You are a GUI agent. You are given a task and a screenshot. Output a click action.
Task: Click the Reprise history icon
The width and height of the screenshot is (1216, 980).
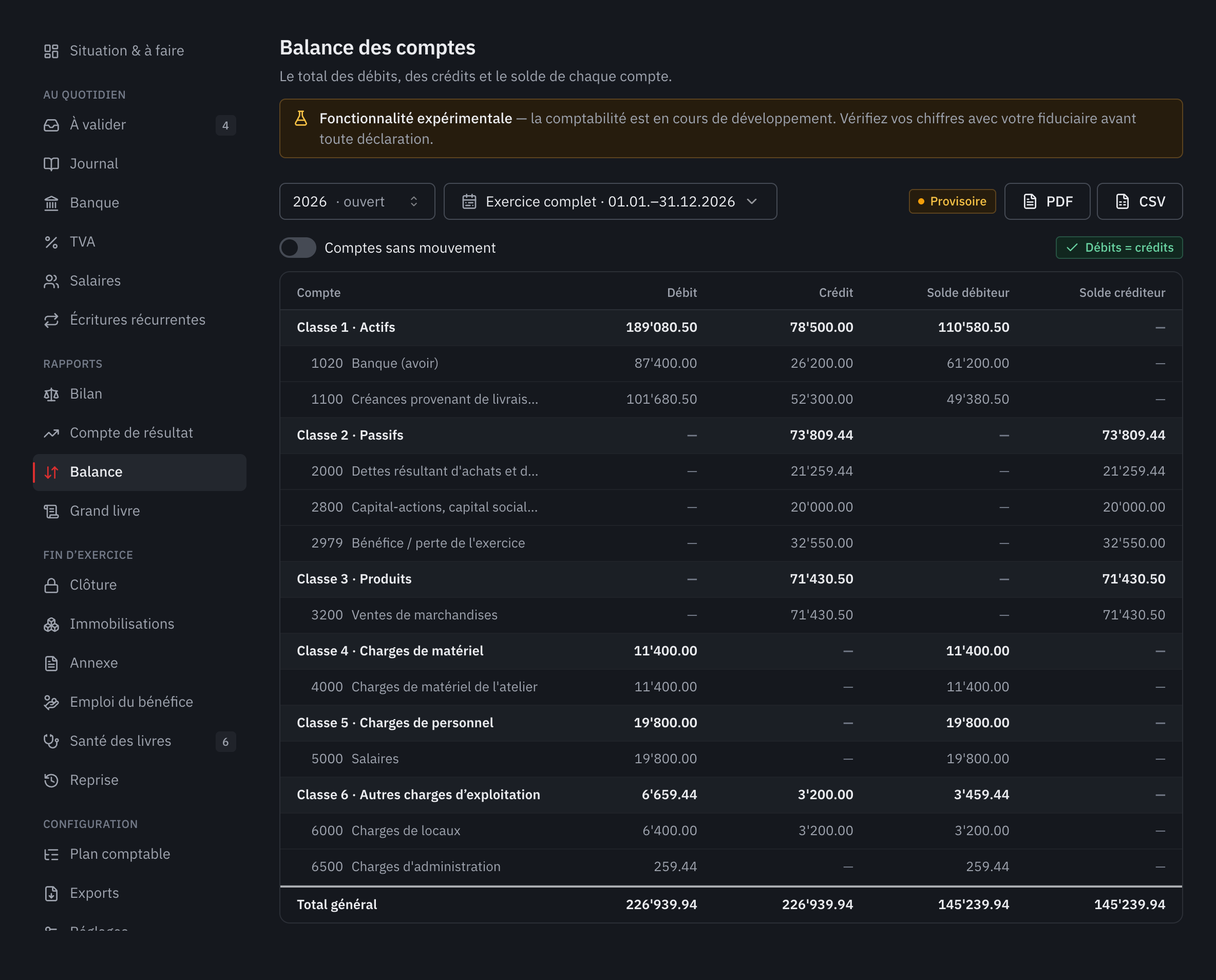tap(51, 780)
